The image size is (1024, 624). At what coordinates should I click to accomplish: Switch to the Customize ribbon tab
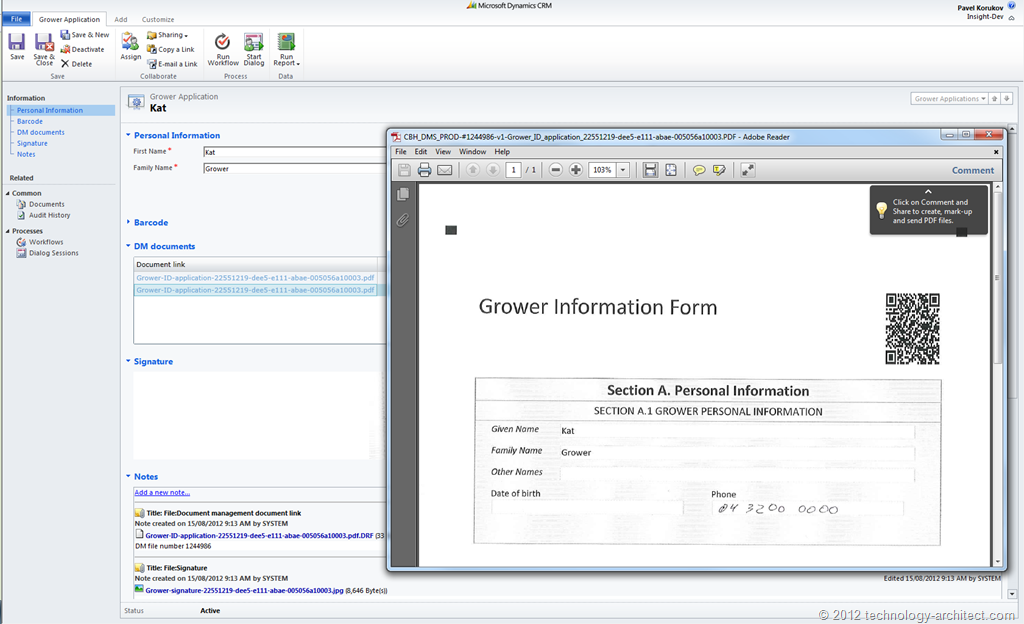(158, 18)
